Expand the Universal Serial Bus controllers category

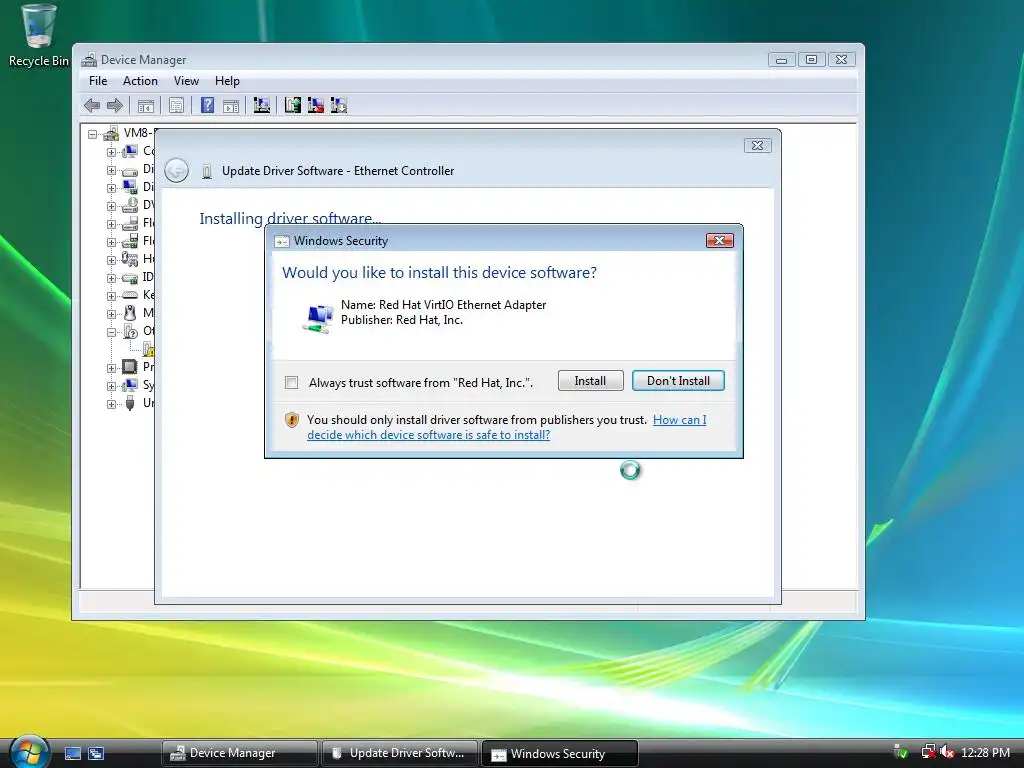pyautogui.click(x=111, y=404)
